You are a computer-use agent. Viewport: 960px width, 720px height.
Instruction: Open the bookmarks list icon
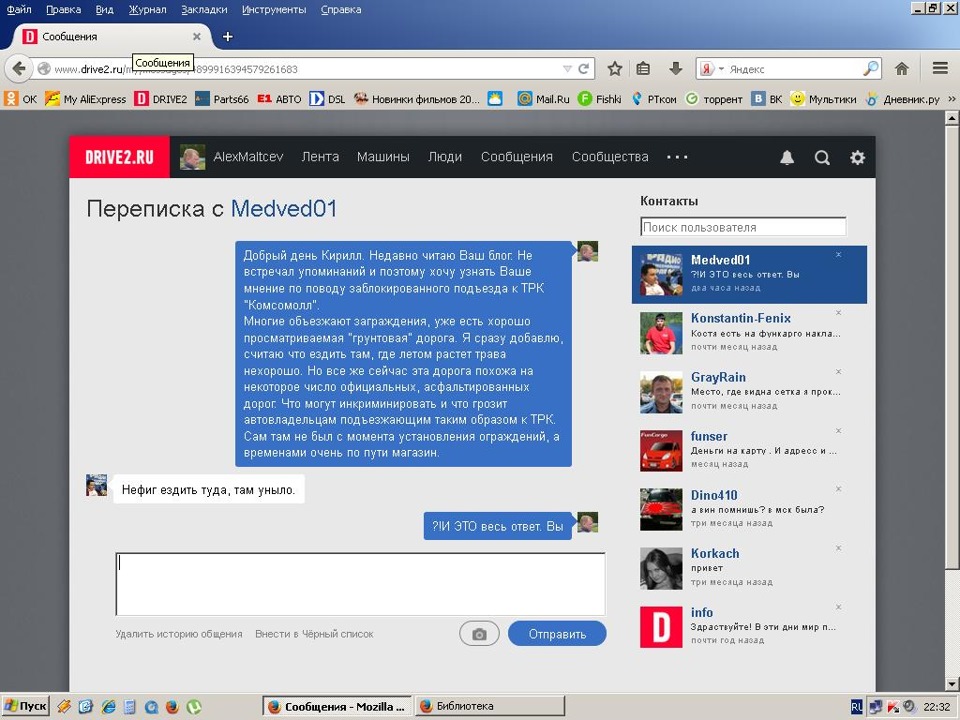coord(643,69)
